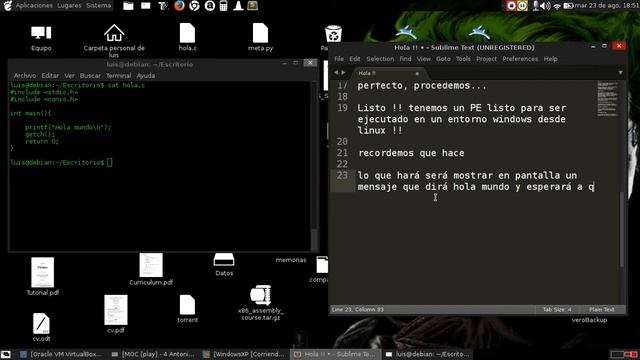Open the tab list dropdown arrow in Sublime
This screenshot has height=360, width=640.
coord(620,73)
